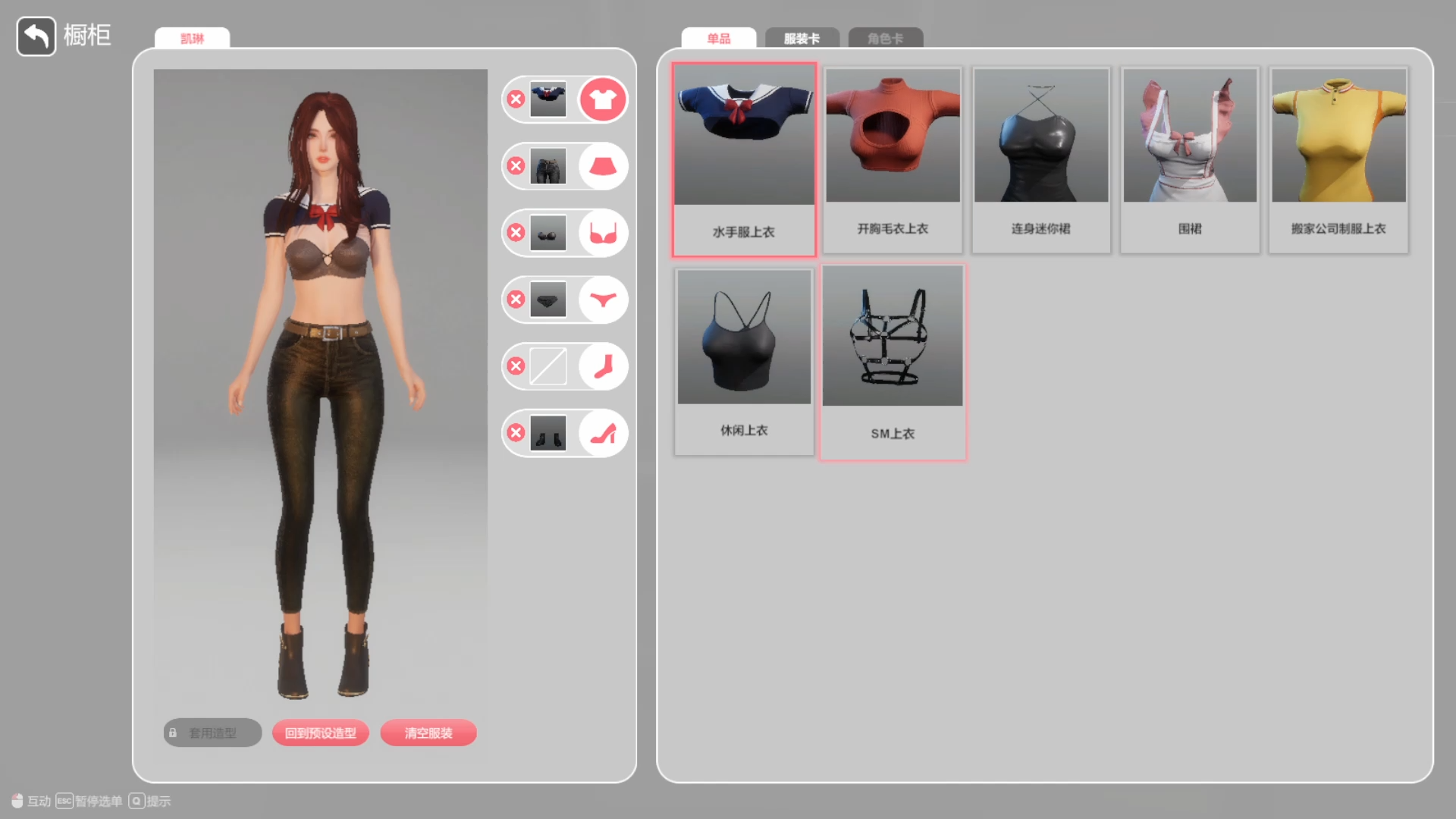Image resolution: width=1456 pixels, height=819 pixels.
Task: Click the 清空服装 button
Action: (428, 733)
